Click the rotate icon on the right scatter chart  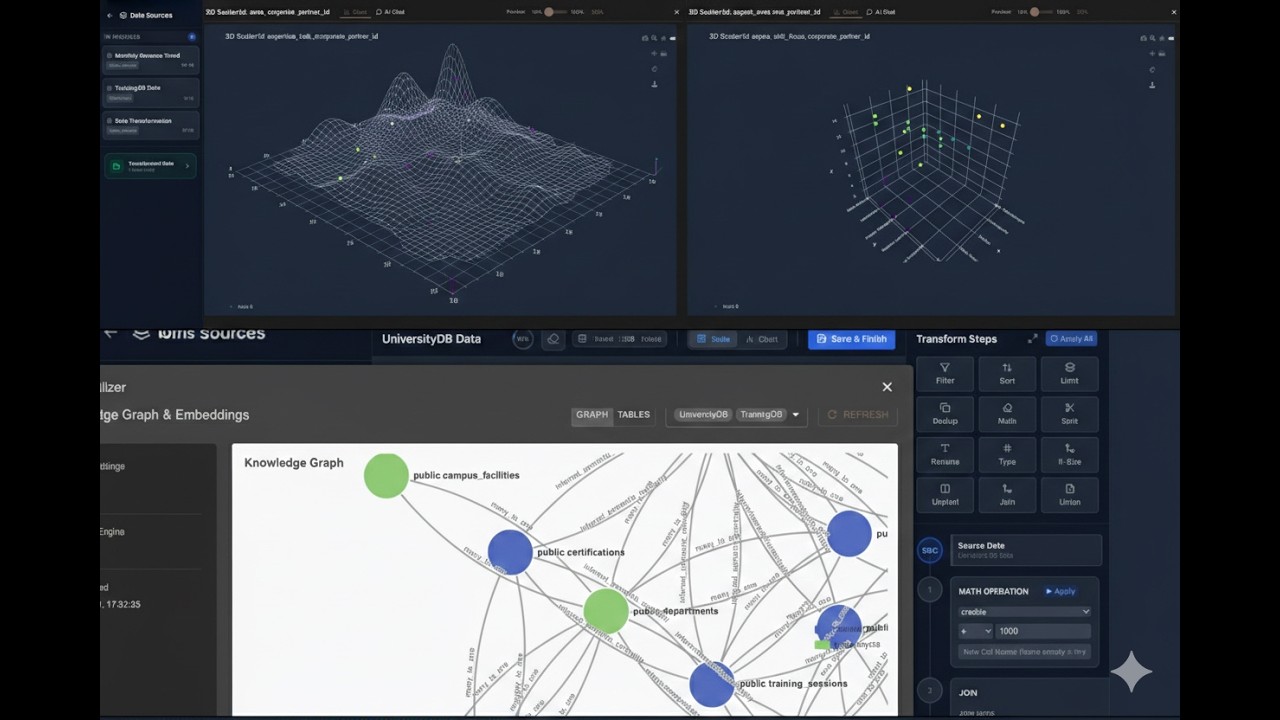1153,69
